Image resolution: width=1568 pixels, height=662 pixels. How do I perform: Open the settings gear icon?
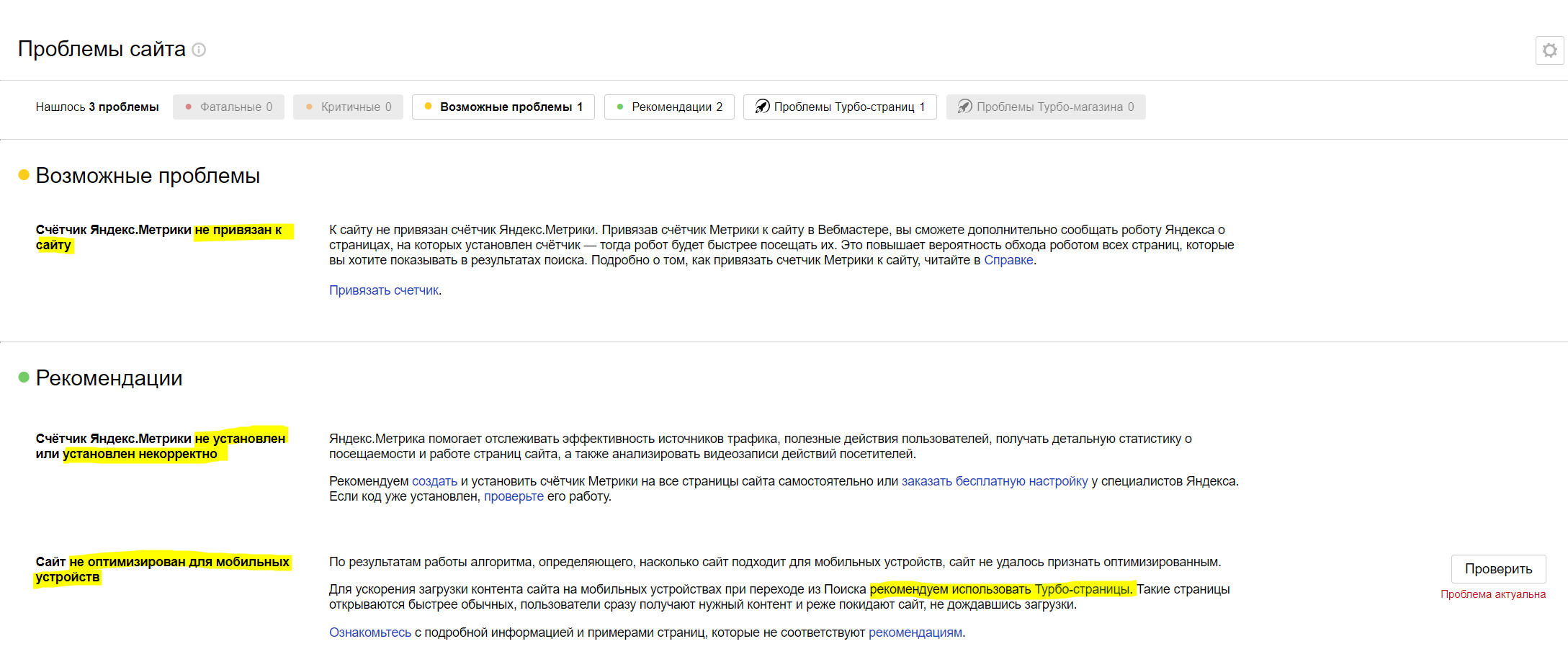1549,50
